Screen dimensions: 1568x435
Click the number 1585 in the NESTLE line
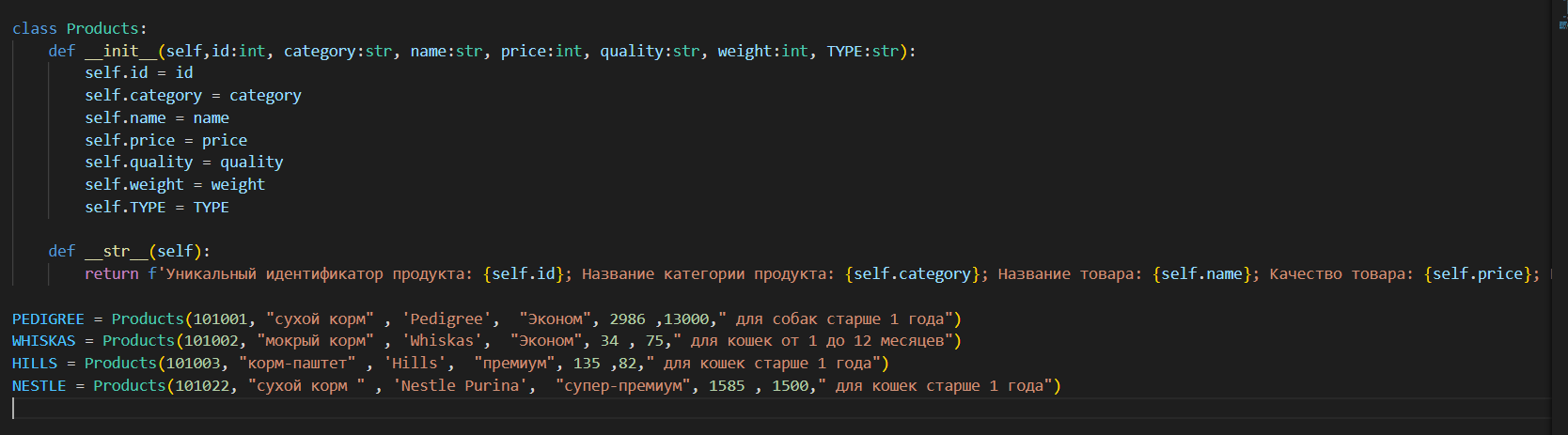click(x=728, y=385)
